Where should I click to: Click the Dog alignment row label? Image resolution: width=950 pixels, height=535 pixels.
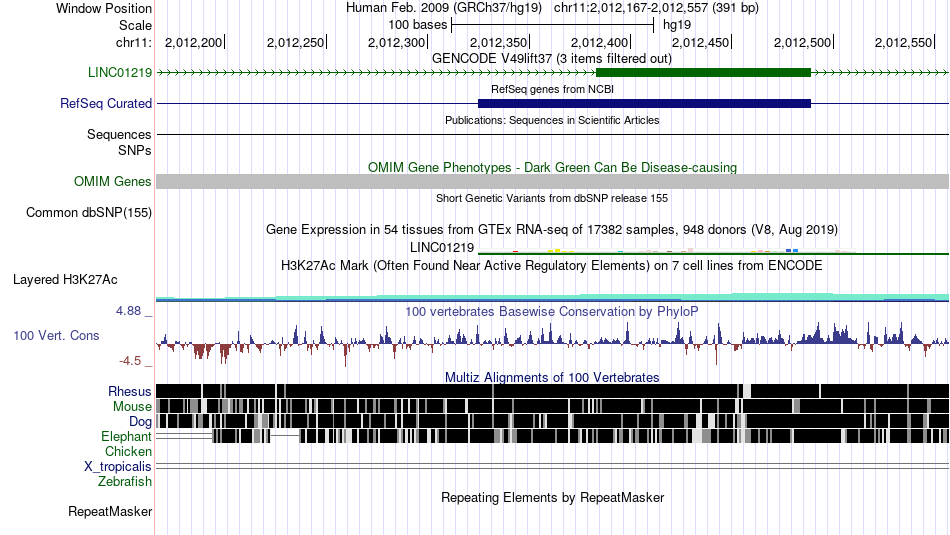tap(140, 422)
